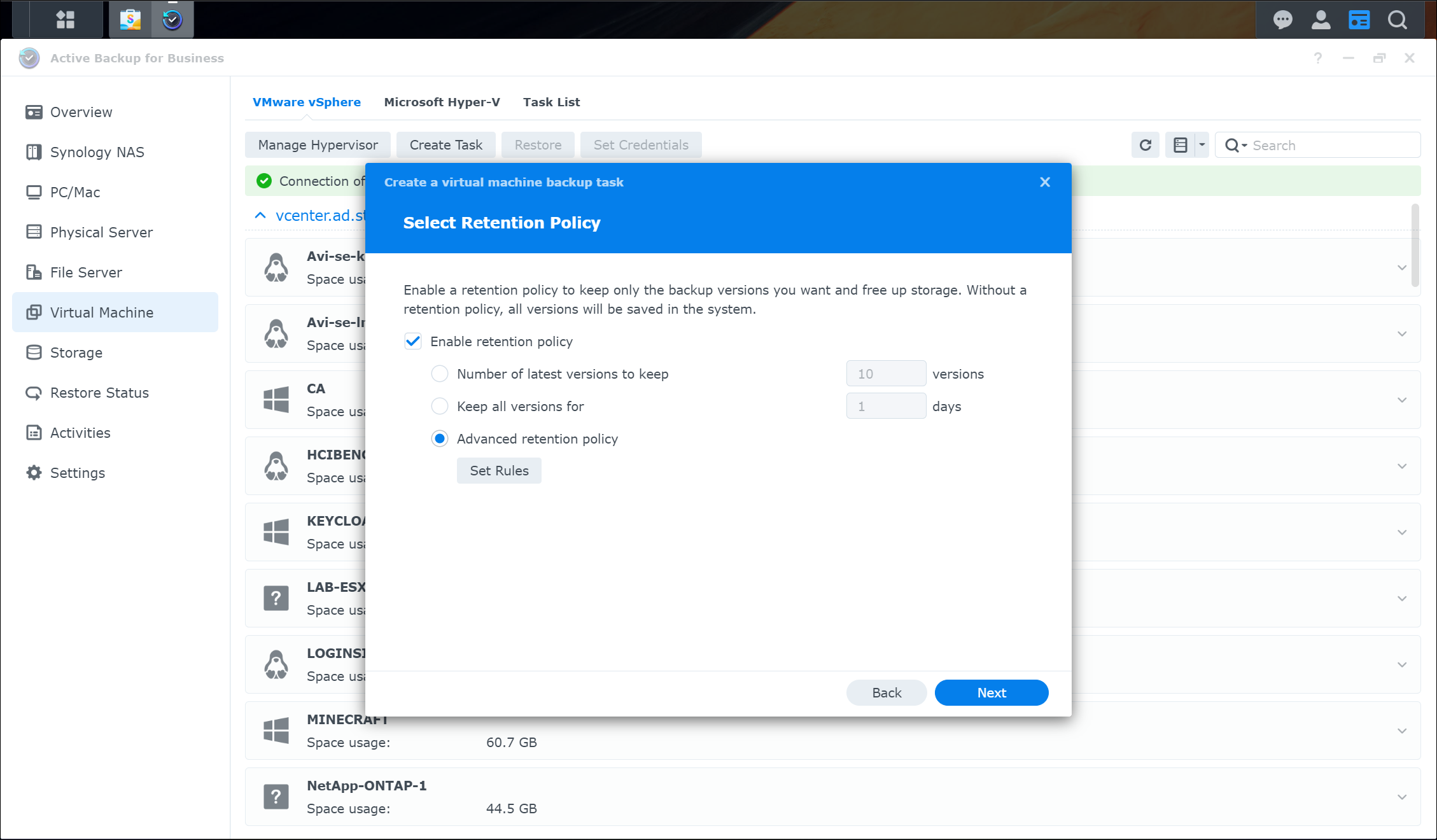This screenshot has height=840, width=1437.
Task: Select Keep all versions for days option
Action: coord(440,407)
